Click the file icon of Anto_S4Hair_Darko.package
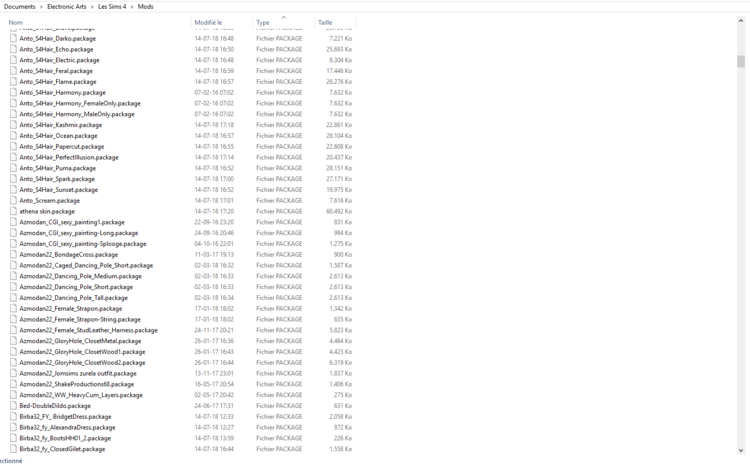The width and height of the screenshot is (750, 464). pyautogui.click(x=13, y=38)
